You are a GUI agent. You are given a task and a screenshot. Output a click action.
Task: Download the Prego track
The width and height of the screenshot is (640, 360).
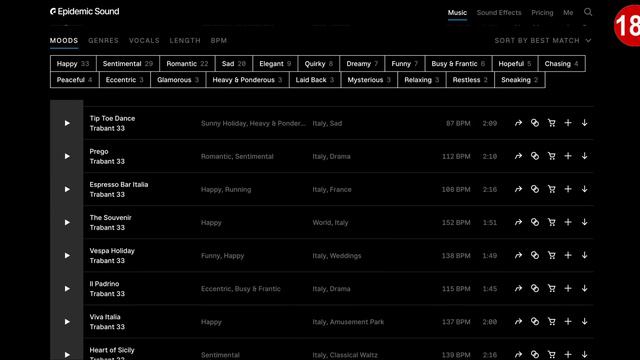(584, 156)
